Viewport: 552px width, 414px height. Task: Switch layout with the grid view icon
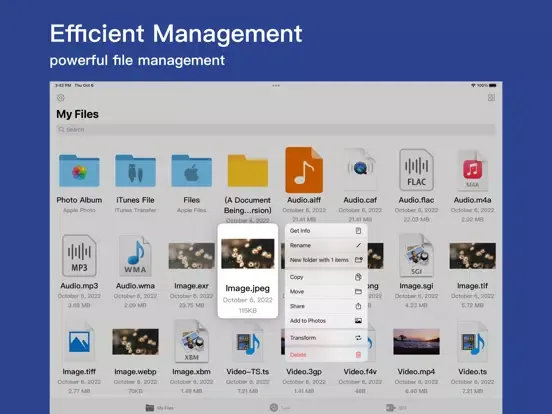(491, 98)
